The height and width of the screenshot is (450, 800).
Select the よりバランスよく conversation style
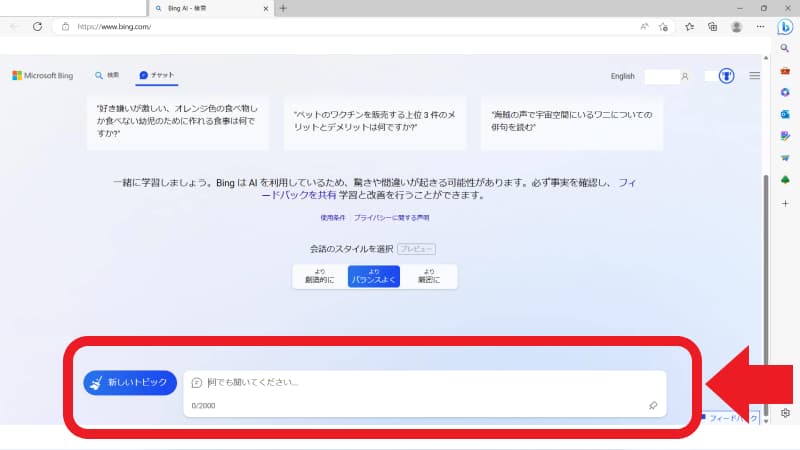coord(373,277)
